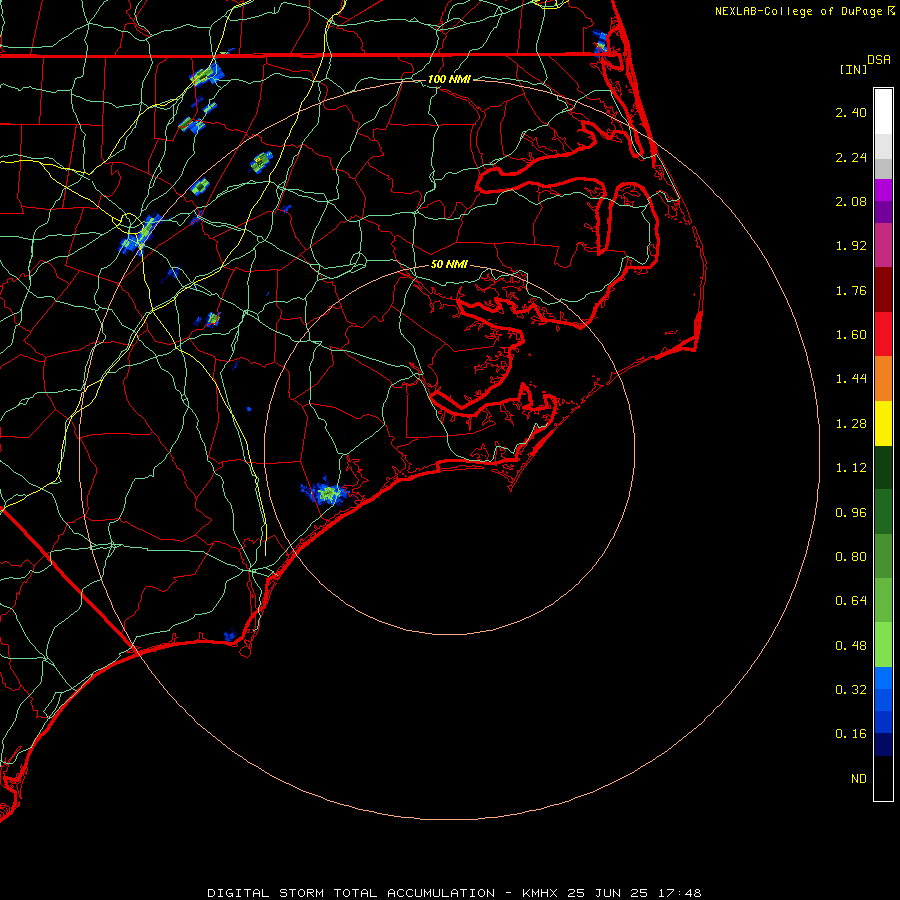
Task: Click the 1.76 legend value
Action: [x=851, y=290]
